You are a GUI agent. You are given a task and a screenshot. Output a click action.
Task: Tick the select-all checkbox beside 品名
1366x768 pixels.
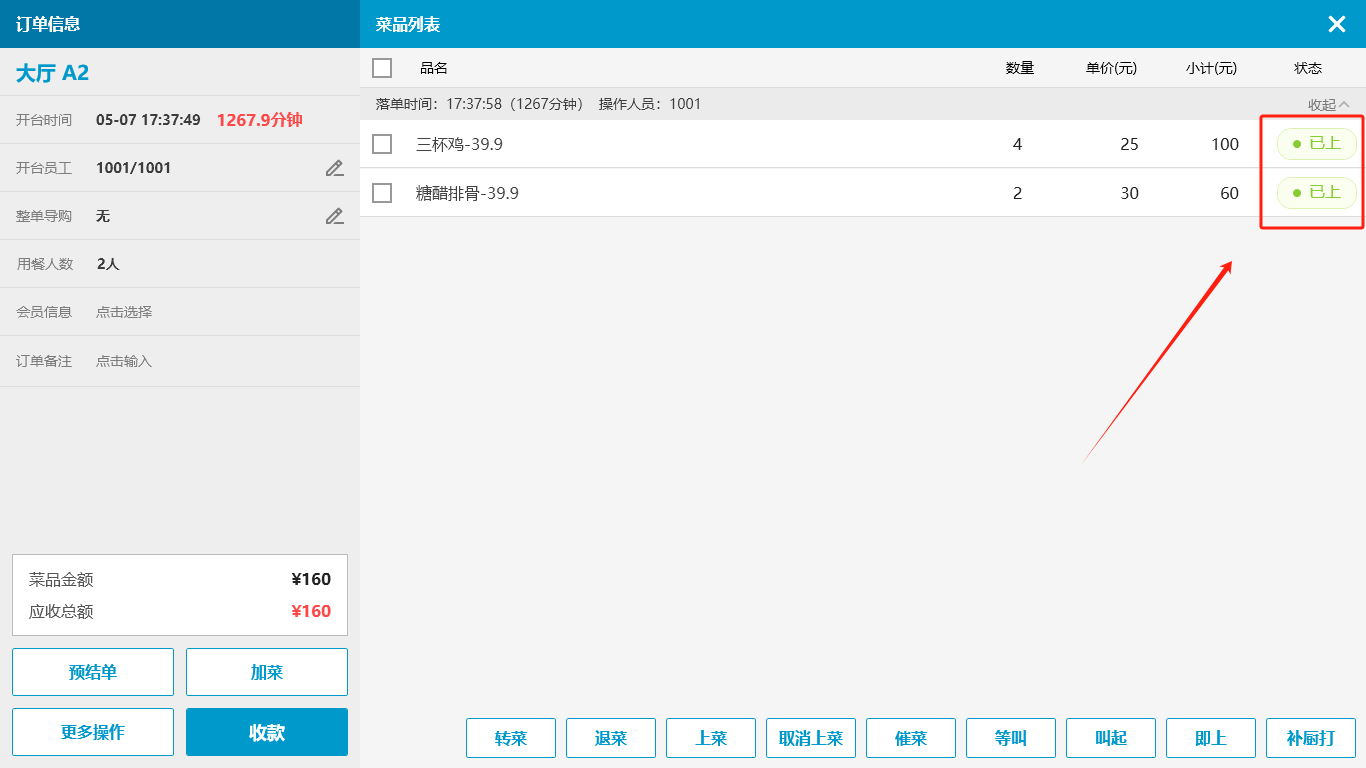[x=382, y=68]
